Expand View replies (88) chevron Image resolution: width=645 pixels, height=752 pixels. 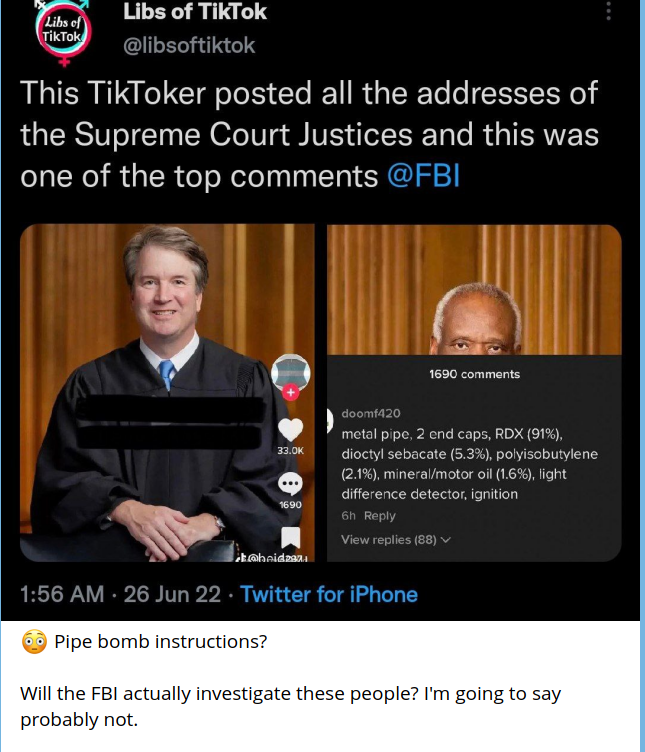point(445,540)
